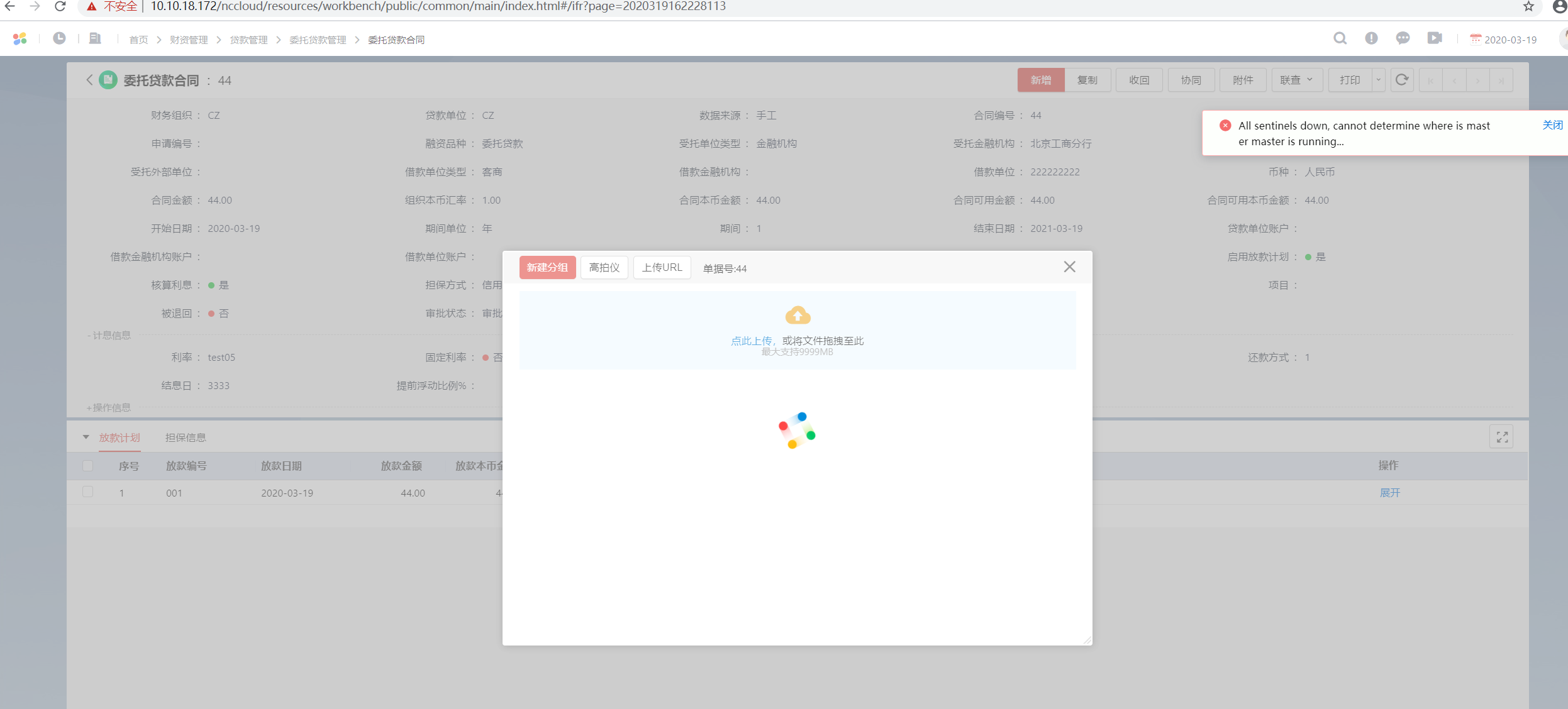This screenshot has width=1568, height=709.
Task: Go back using the title back arrow
Action: coord(89,80)
